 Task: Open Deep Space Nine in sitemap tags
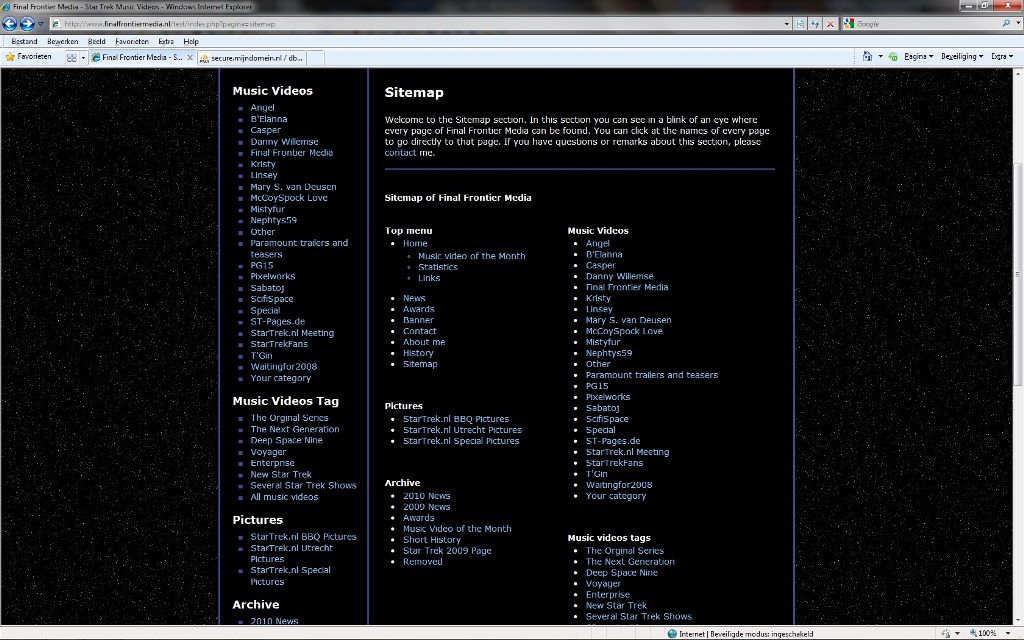point(622,573)
